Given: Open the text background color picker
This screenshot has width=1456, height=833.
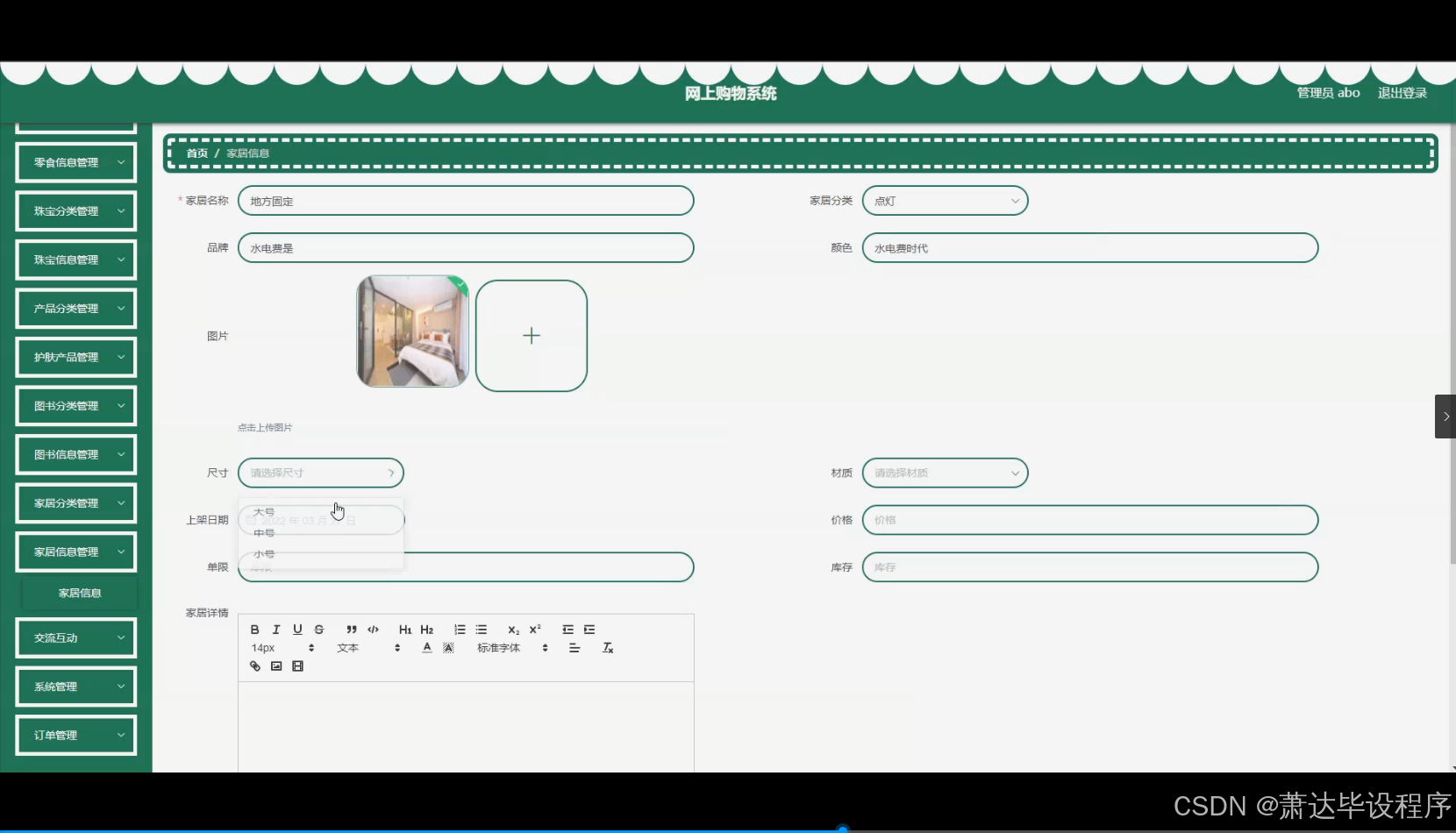Looking at the screenshot, I should pos(448,648).
